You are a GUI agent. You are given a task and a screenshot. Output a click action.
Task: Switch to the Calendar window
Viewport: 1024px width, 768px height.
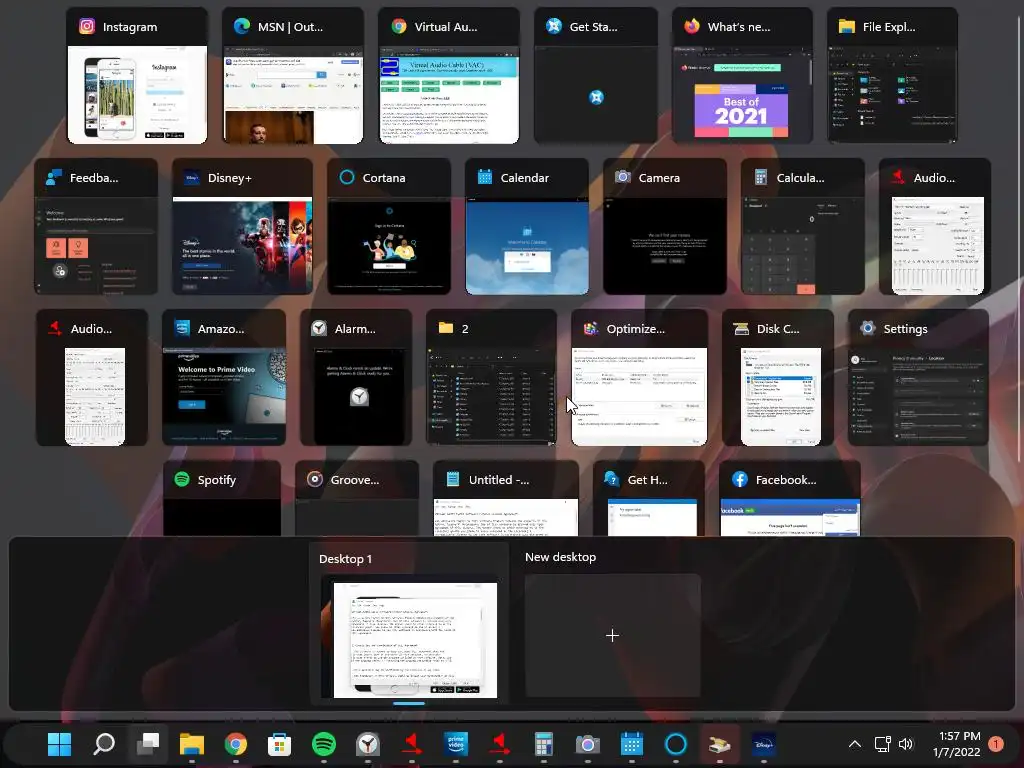[526, 227]
